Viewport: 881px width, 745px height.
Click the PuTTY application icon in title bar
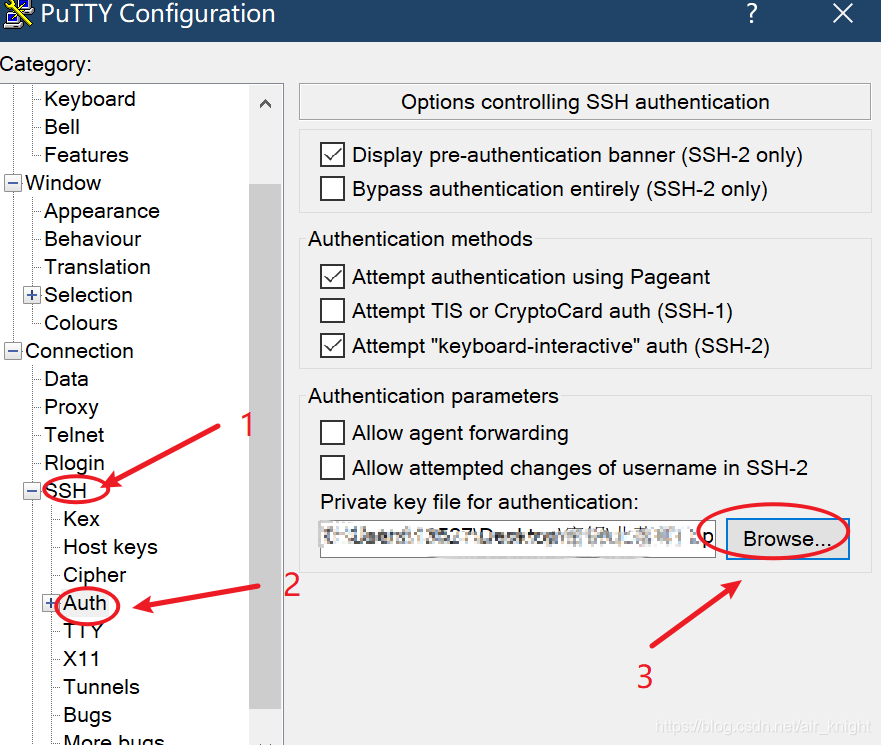18,13
